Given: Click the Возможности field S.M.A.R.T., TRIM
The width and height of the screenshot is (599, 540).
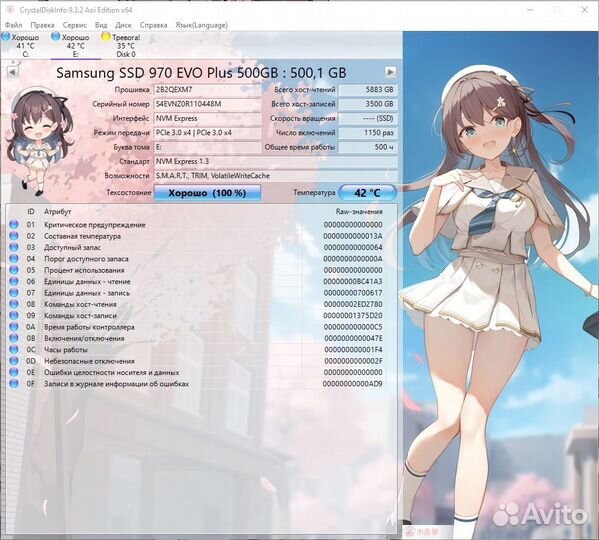Looking at the screenshot, I should click(275, 176).
